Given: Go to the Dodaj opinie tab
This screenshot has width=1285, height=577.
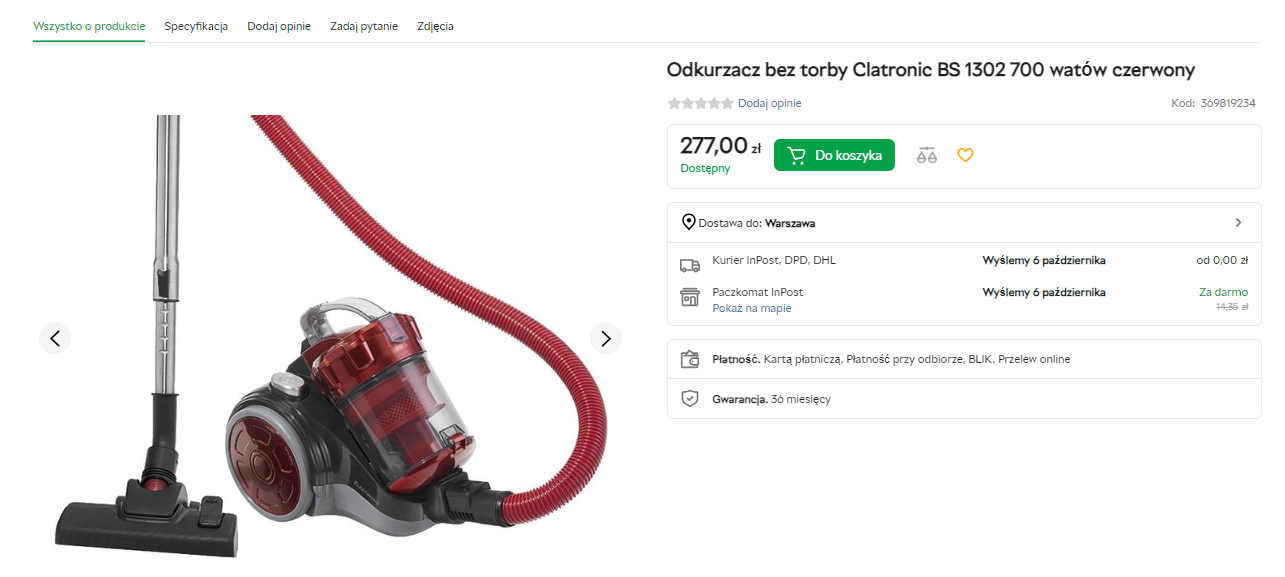Looking at the screenshot, I should point(279,26).
